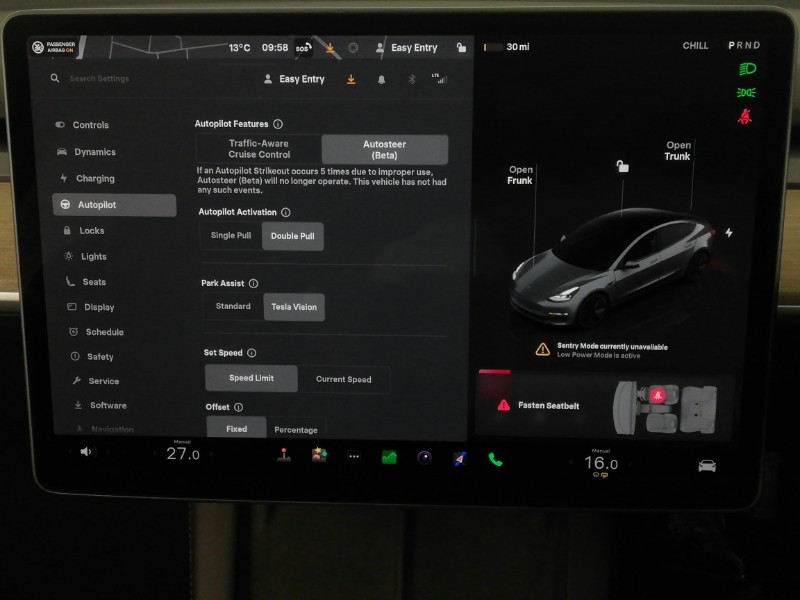Switch to the Charging settings tab
This screenshot has height=600, width=800.
click(x=96, y=178)
